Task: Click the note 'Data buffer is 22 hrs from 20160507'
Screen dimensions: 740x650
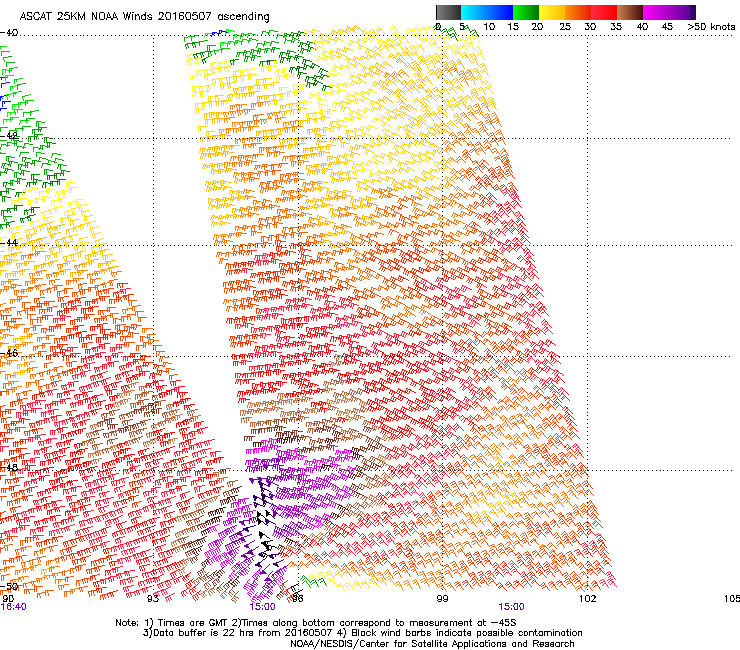Action: pos(241,633)
